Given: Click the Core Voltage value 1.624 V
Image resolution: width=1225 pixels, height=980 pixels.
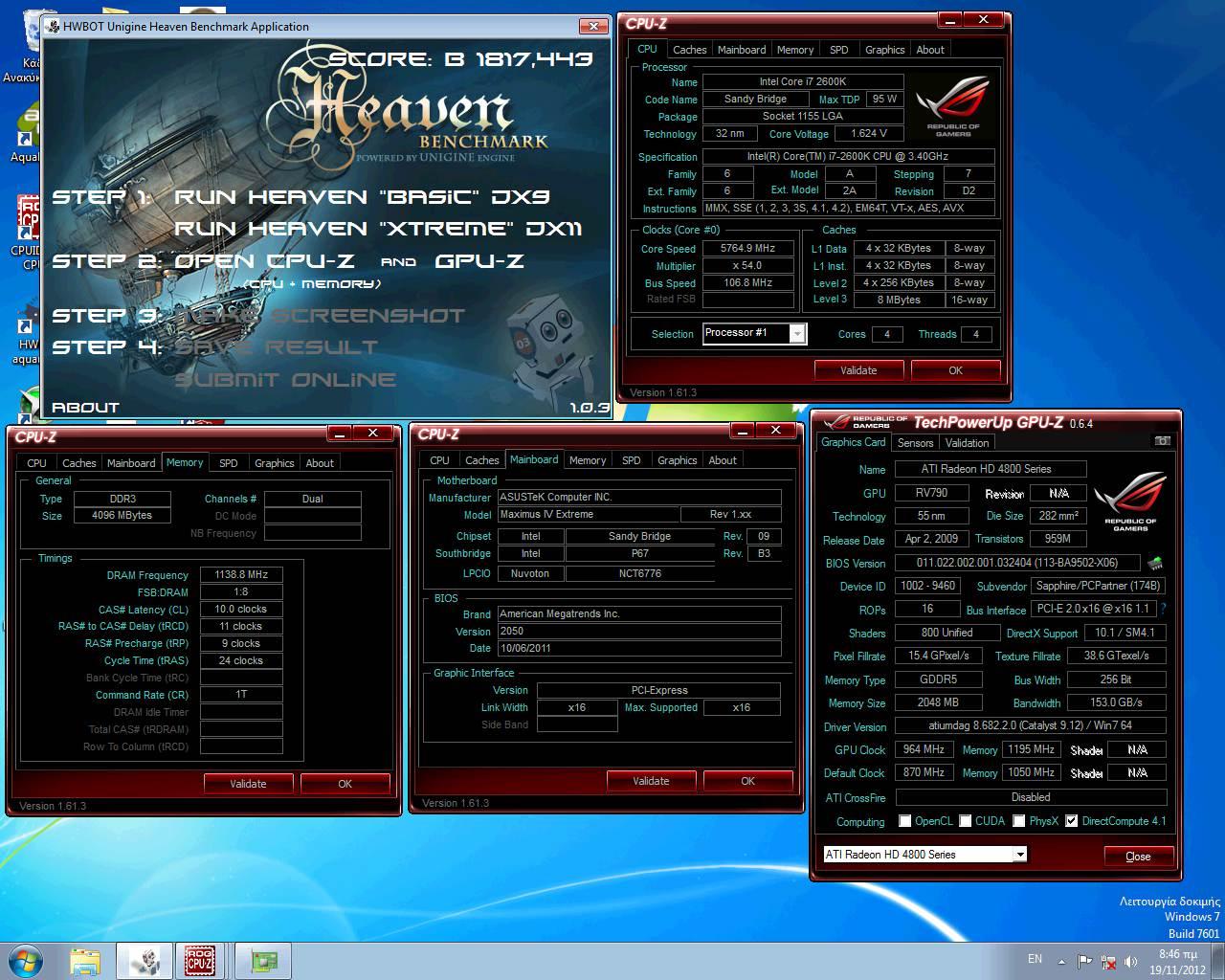Looking at the screenshot, I should coord(869,133).
